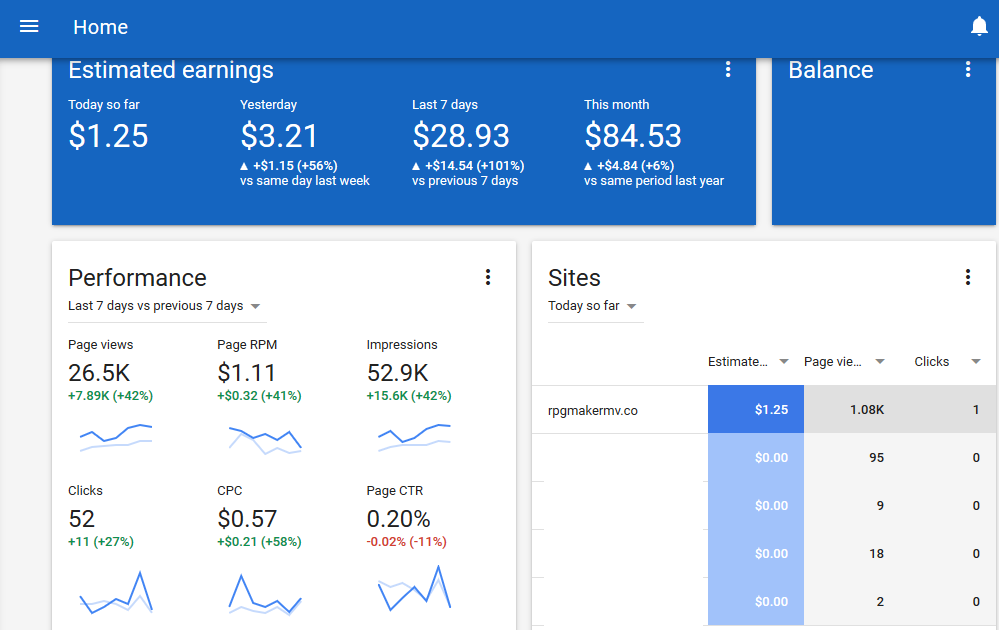Screen dimensions: 999x630
Task: Click the Home page title
Action: (x=101, y=27)
